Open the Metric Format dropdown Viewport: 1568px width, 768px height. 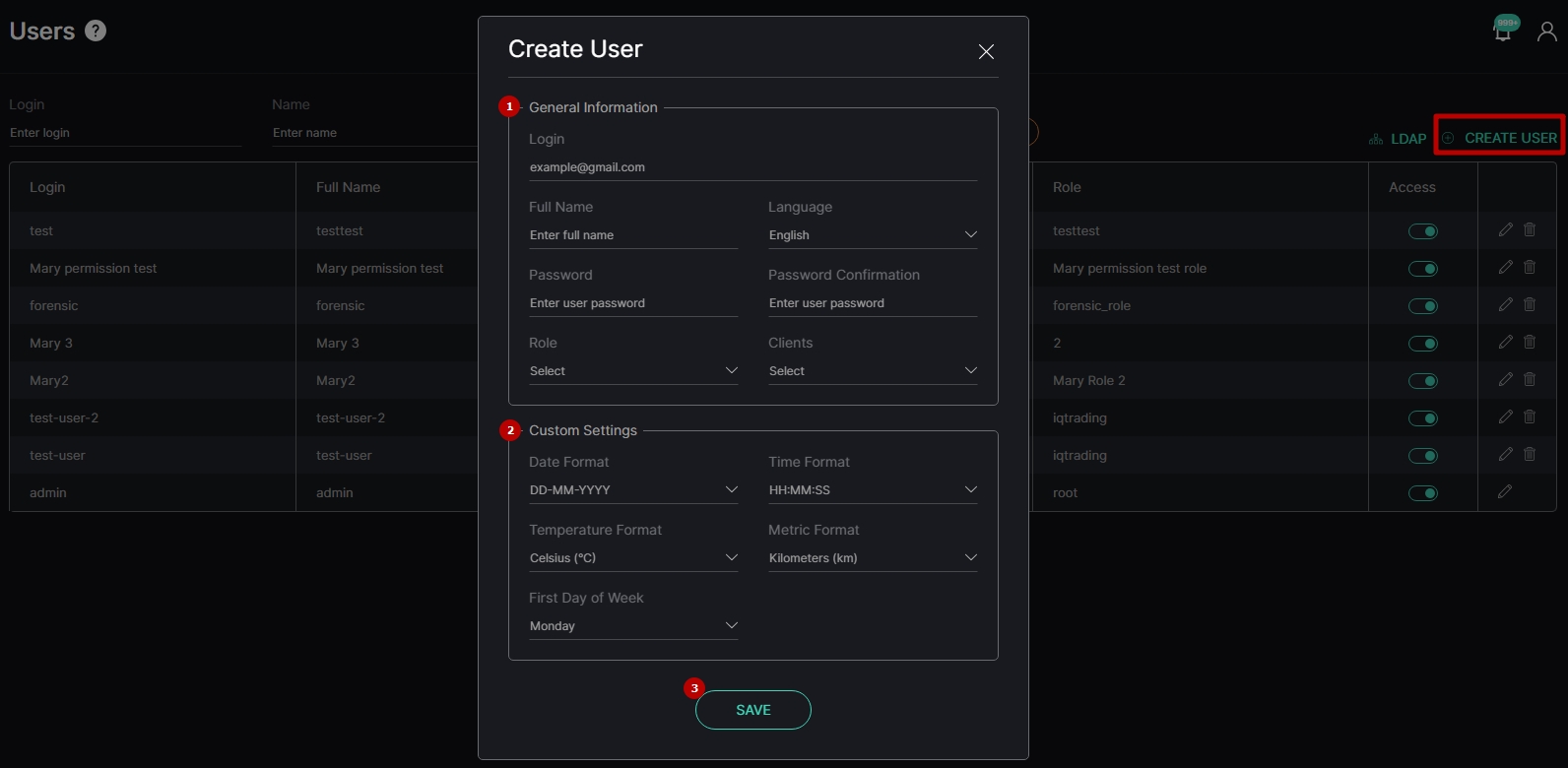pos(873,558)
